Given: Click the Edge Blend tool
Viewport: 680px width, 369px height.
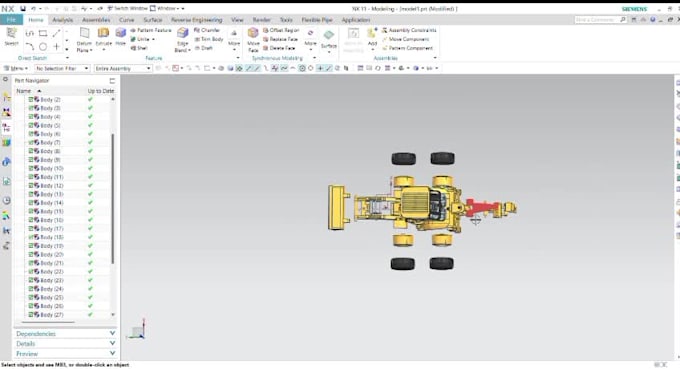Looking at the screenshot, I should pos(183,39).
